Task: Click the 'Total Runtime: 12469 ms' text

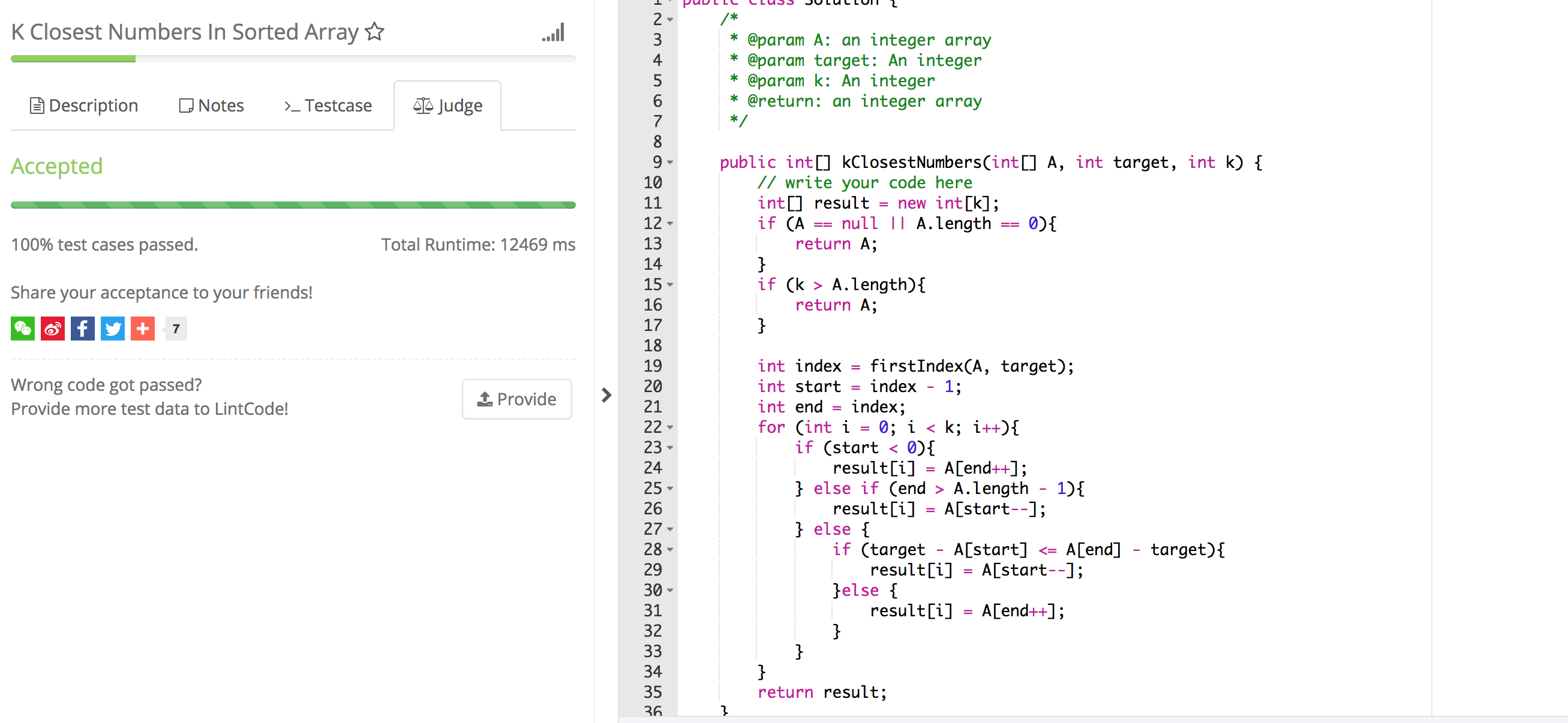Action: tap(478, 245)
